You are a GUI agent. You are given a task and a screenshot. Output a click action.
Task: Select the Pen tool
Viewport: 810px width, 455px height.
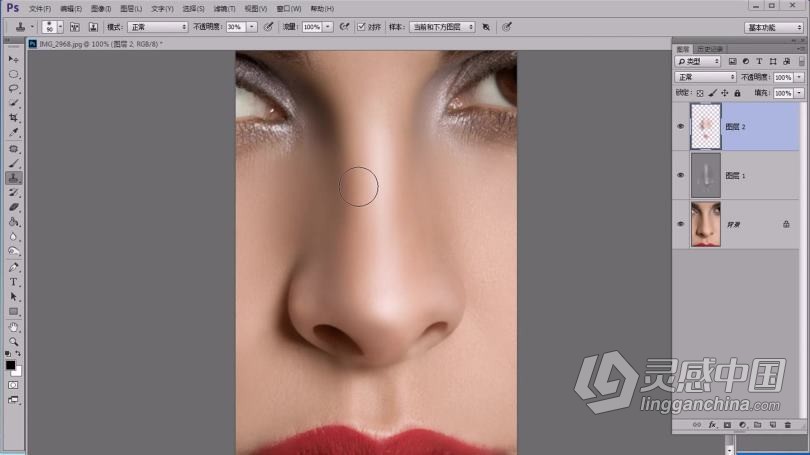tap(13, 268)
